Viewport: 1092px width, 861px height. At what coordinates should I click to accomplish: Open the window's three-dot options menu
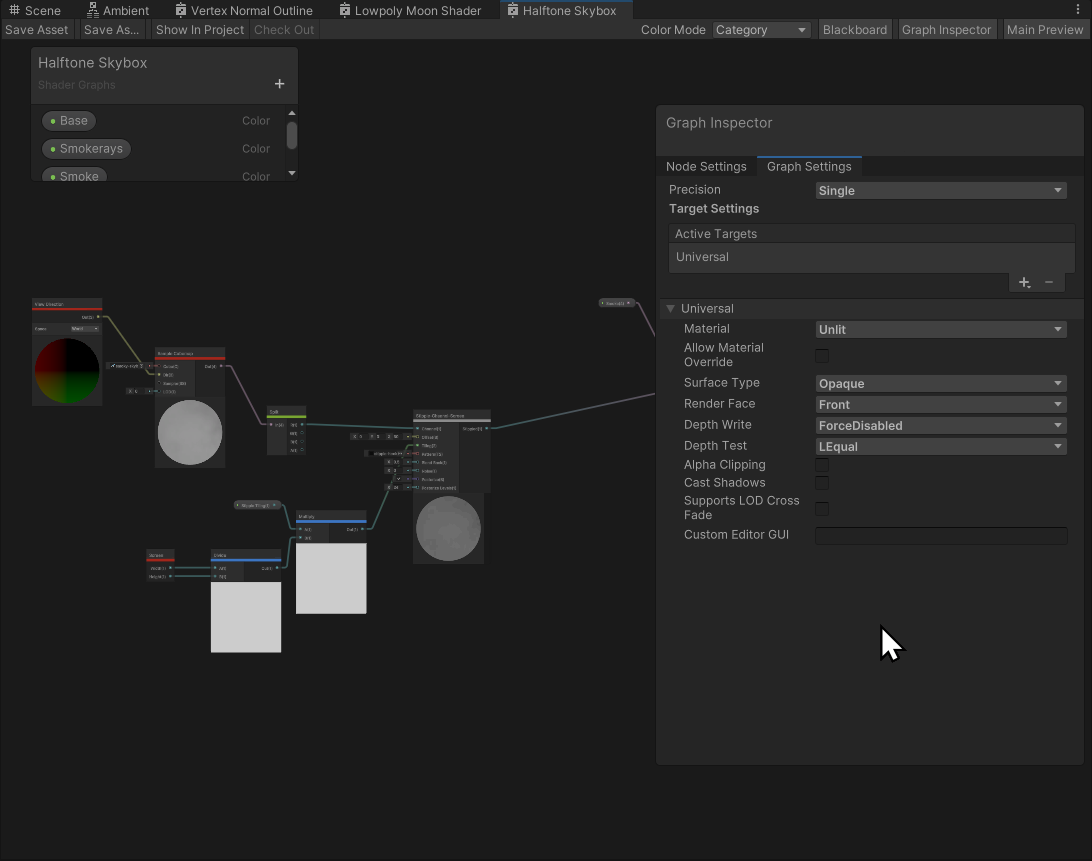coord(1077,10)
